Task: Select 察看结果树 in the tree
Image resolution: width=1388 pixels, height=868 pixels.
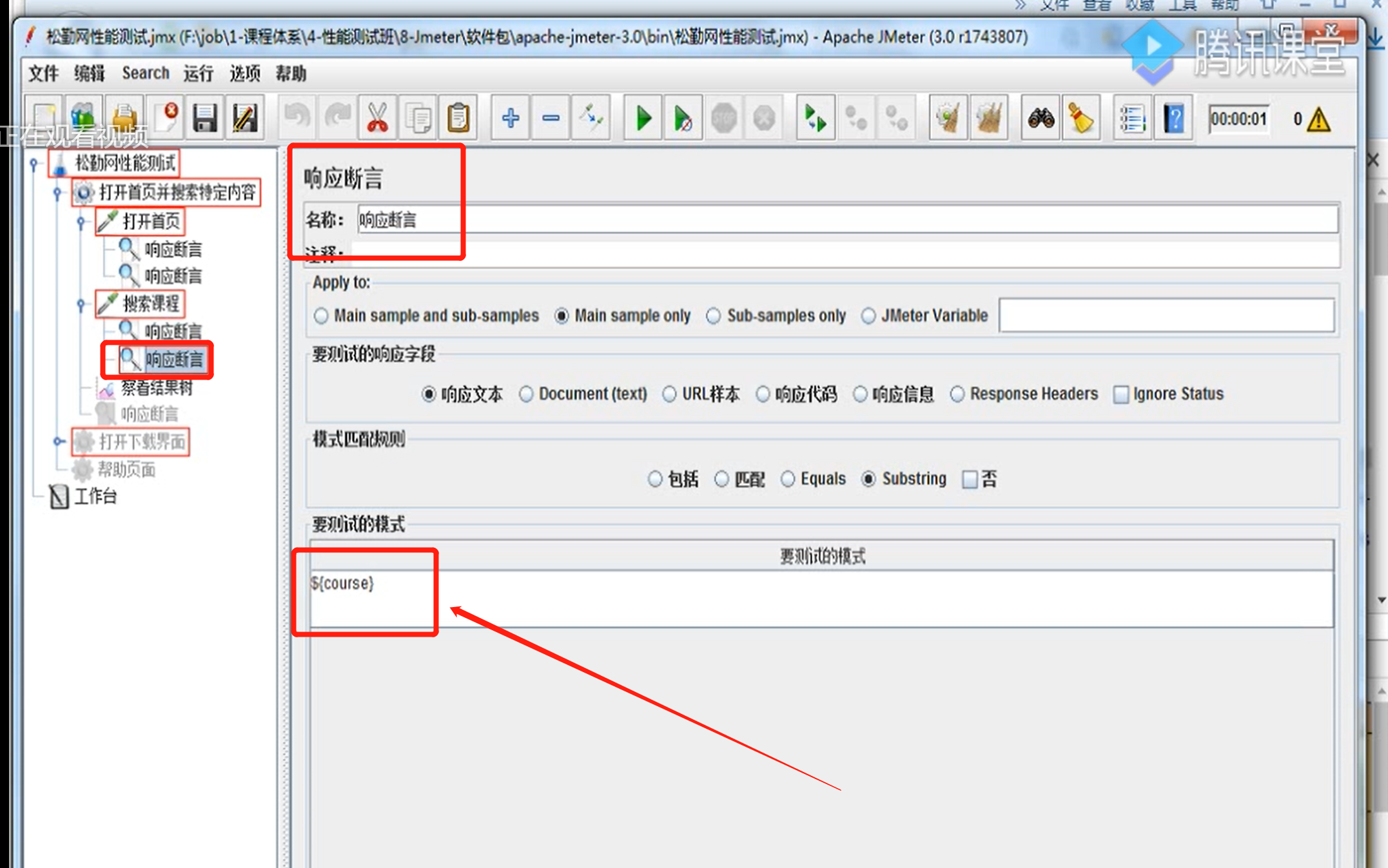Action: [x=157, y=388]
